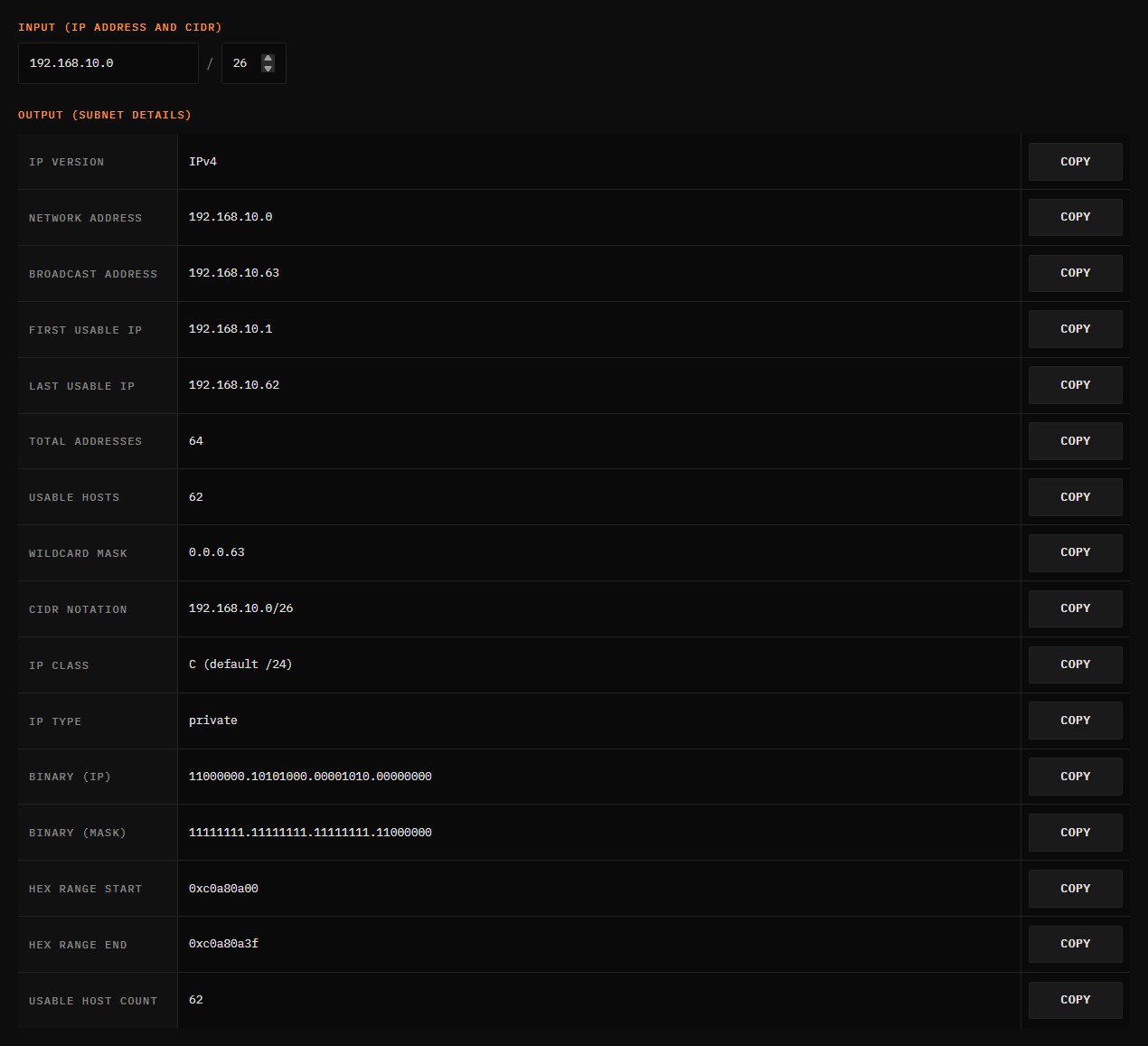1148x1046 pixels.
Task: Copy the Last Usable IP
Action: tap(1075, 385)
